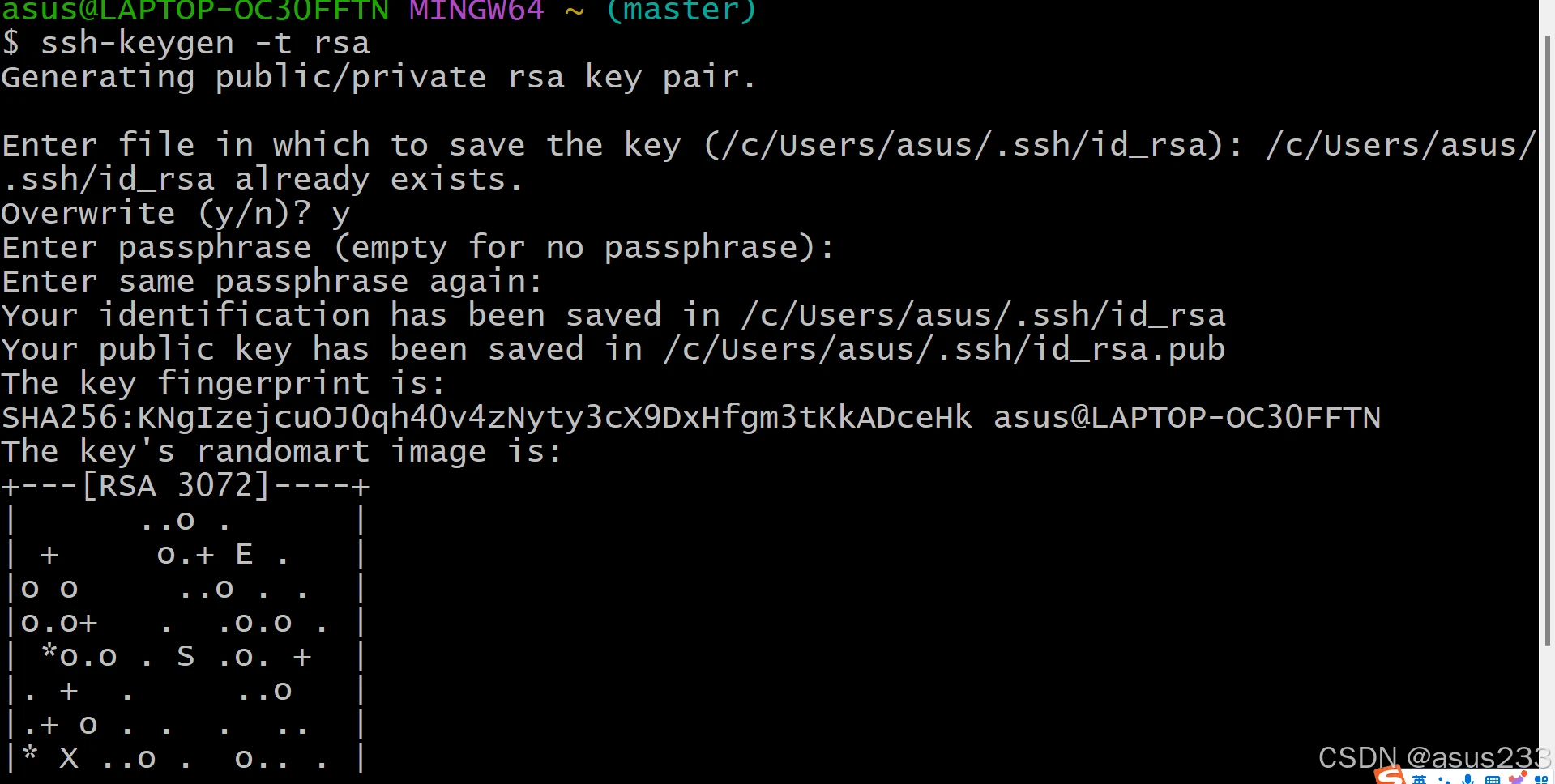Click the CSDN @asus233 watermark
1555x784 pixels.
[x=1434, y=758]
